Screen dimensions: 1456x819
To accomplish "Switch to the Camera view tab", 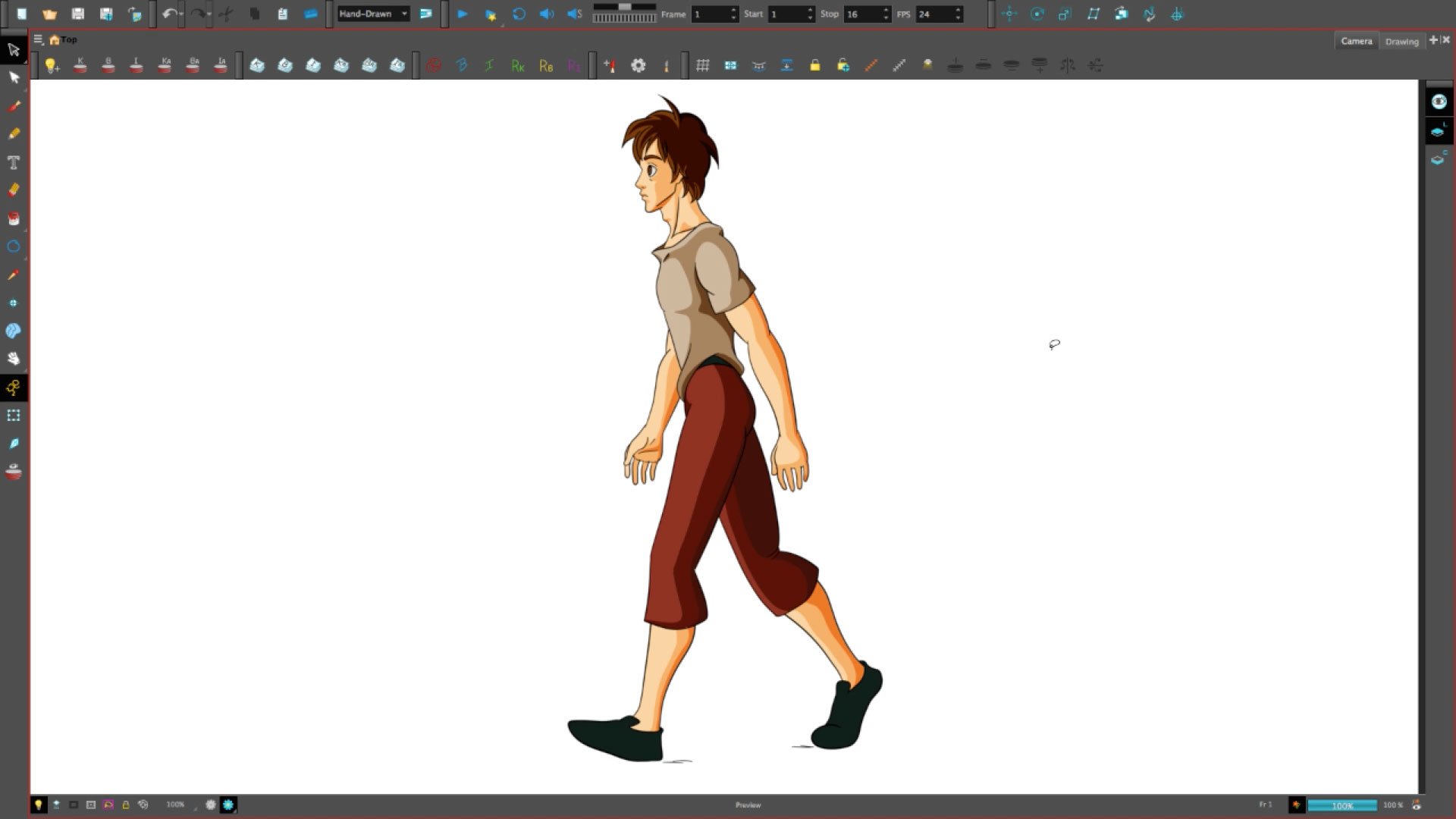I will (x=1356, y=41).
